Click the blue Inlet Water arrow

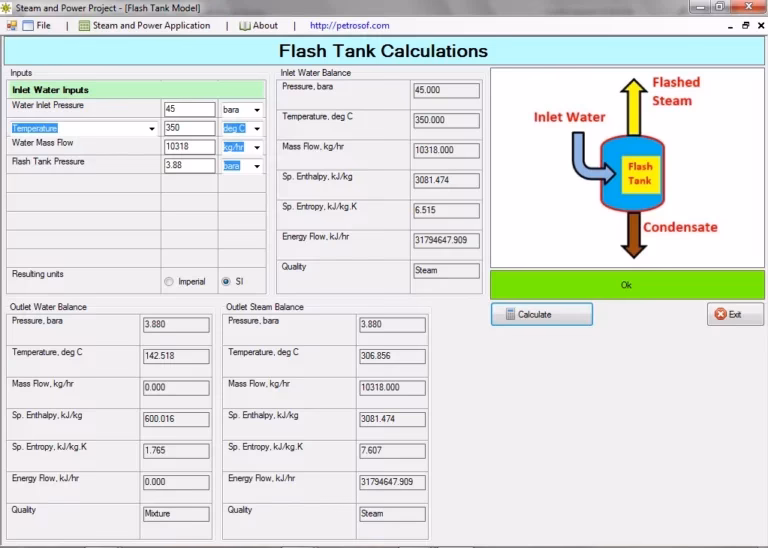[592, 158]
